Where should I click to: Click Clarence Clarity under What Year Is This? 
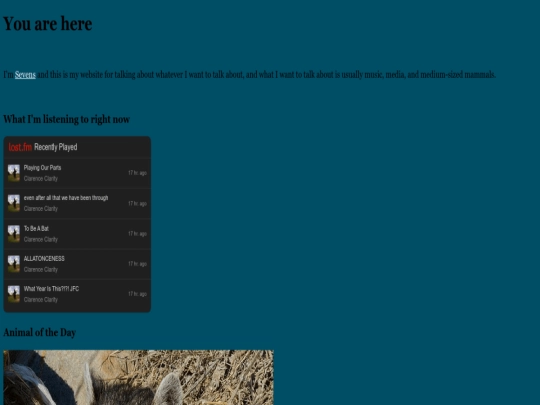click(41, 300)
